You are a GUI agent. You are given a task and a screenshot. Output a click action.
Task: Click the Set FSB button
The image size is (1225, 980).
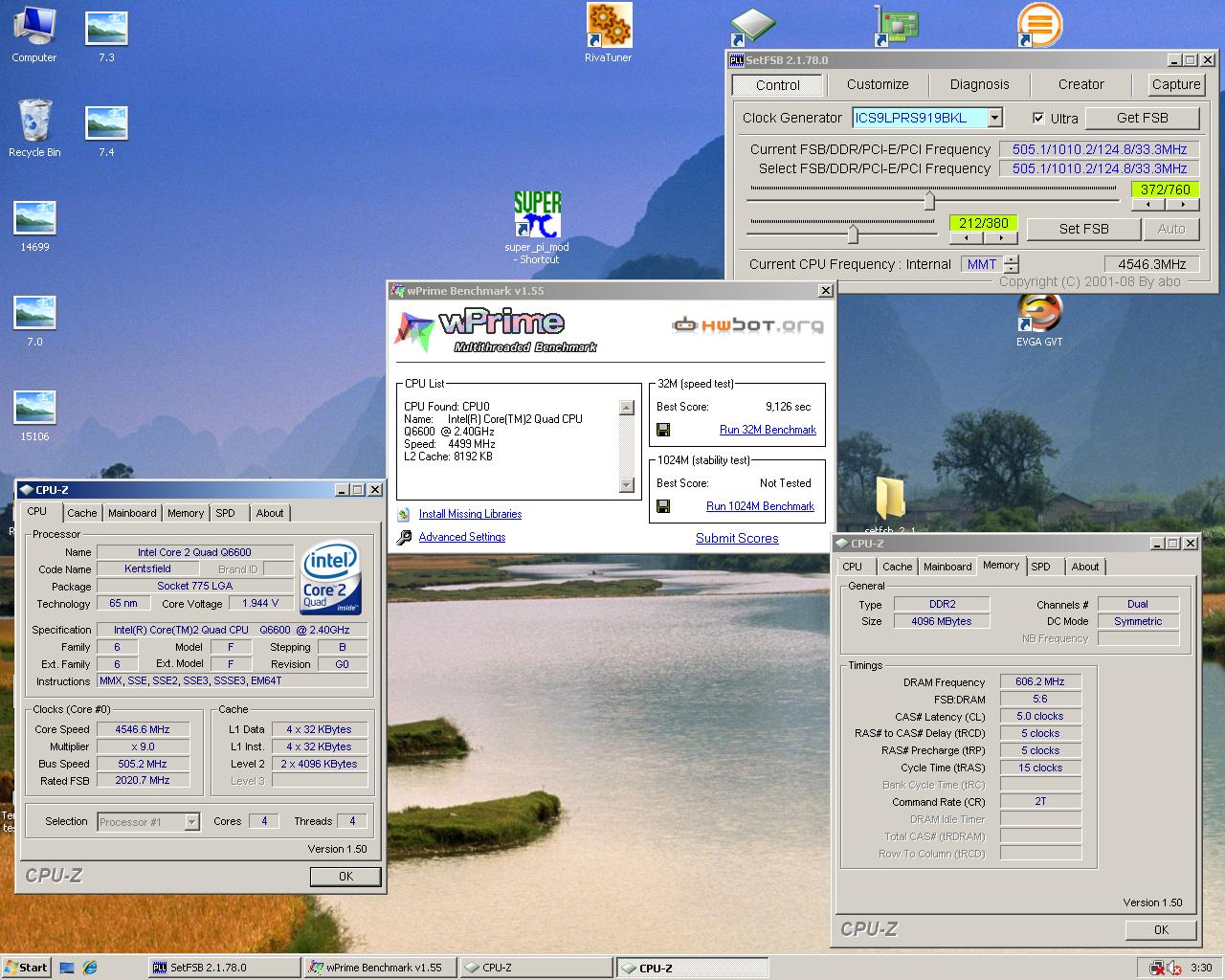click(x=1083, y=230)
